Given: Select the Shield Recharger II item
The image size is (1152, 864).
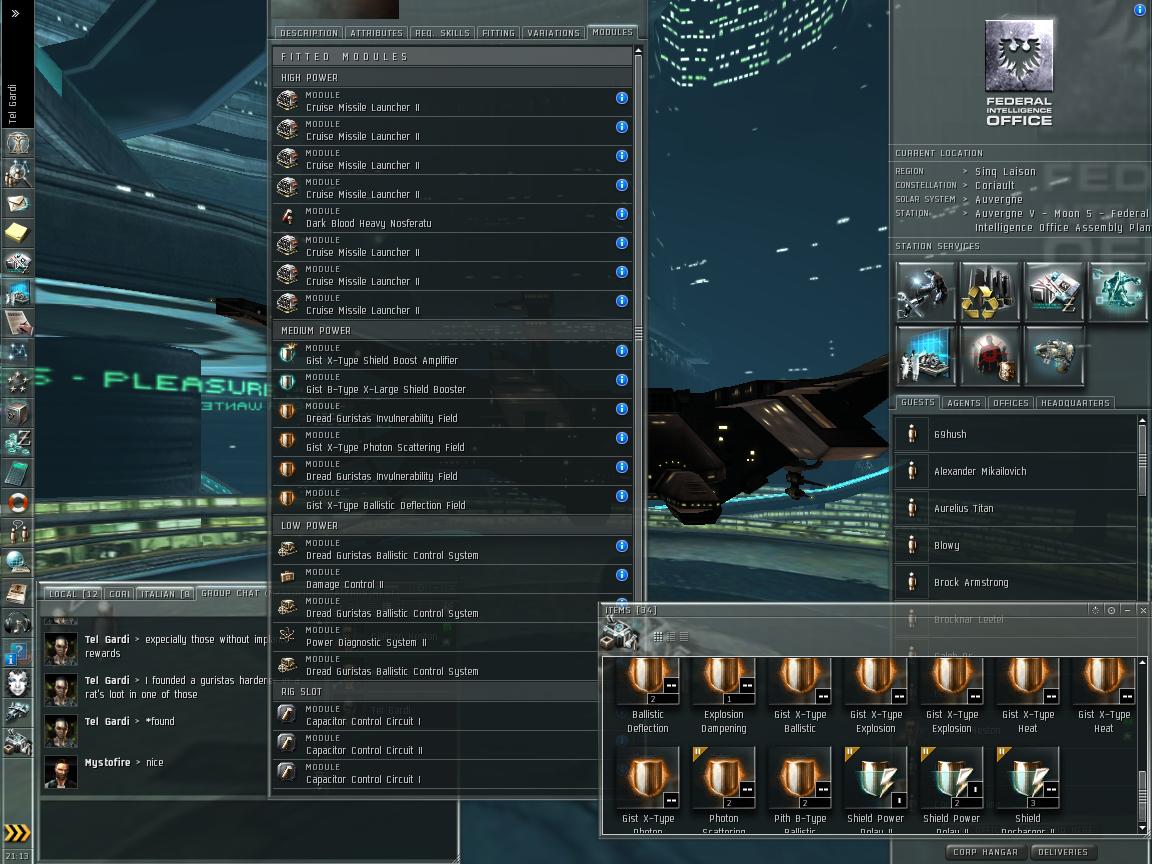Looking at the screenshot, I should [x=1027, y=791].
